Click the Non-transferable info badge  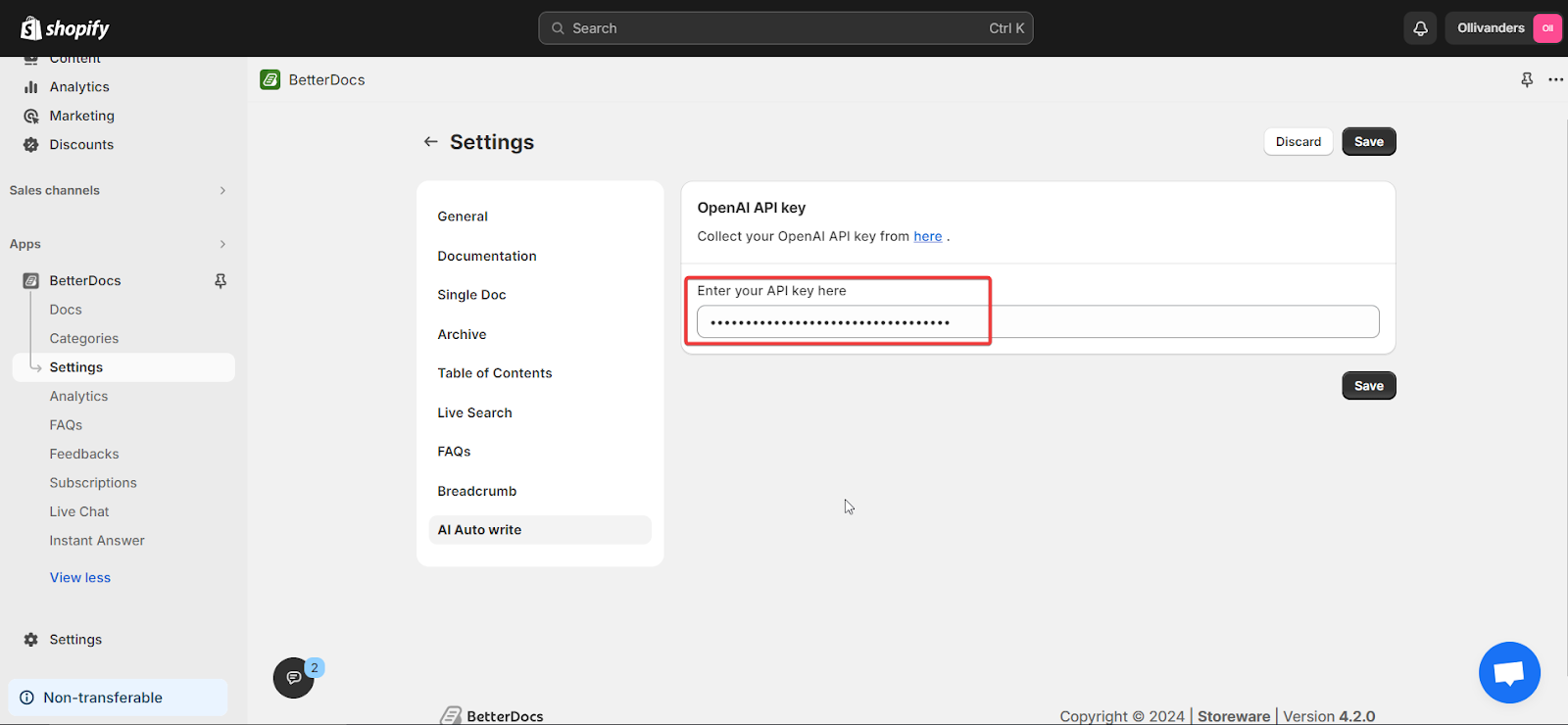tap(118, 698)
